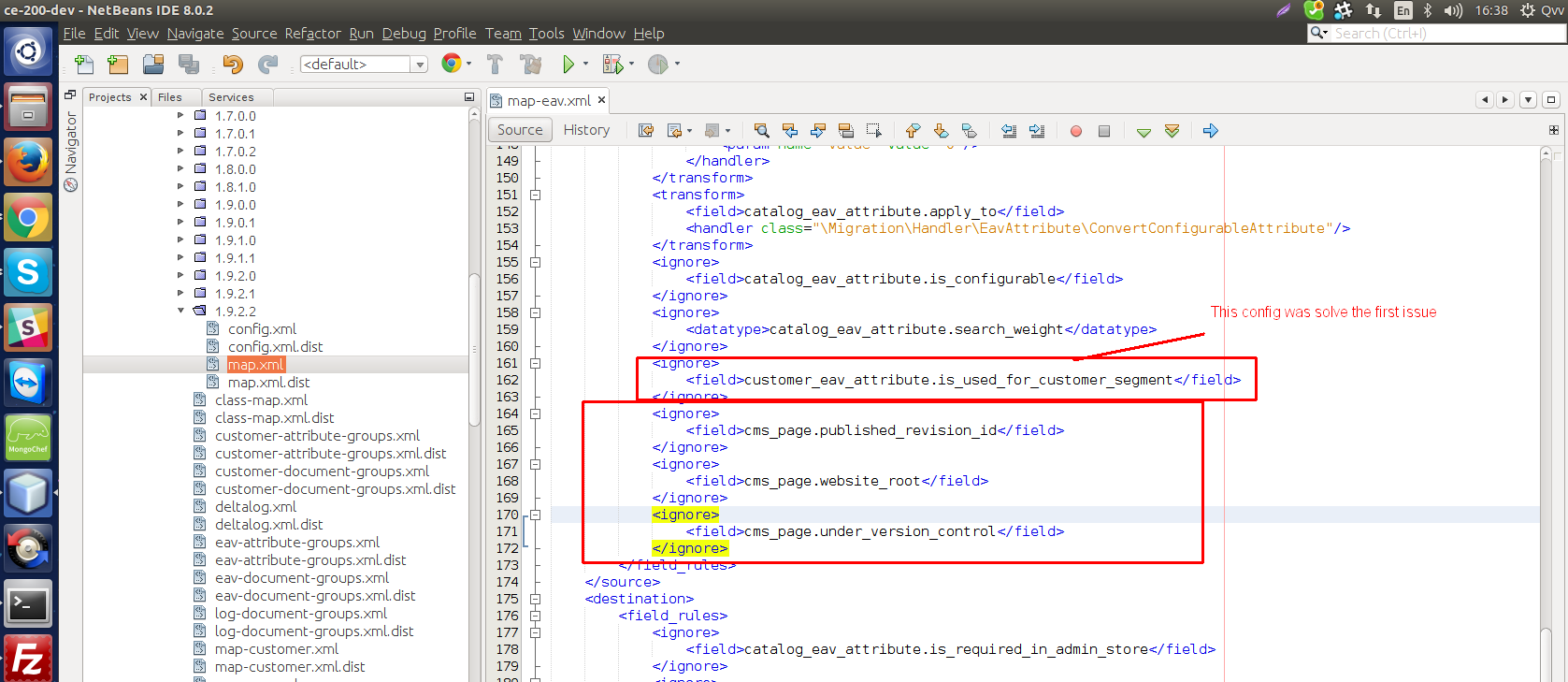Screen dimensions: 1568x682
Task: Collapse the 1.9.2.2 folder node
Action: click(180, 312)
